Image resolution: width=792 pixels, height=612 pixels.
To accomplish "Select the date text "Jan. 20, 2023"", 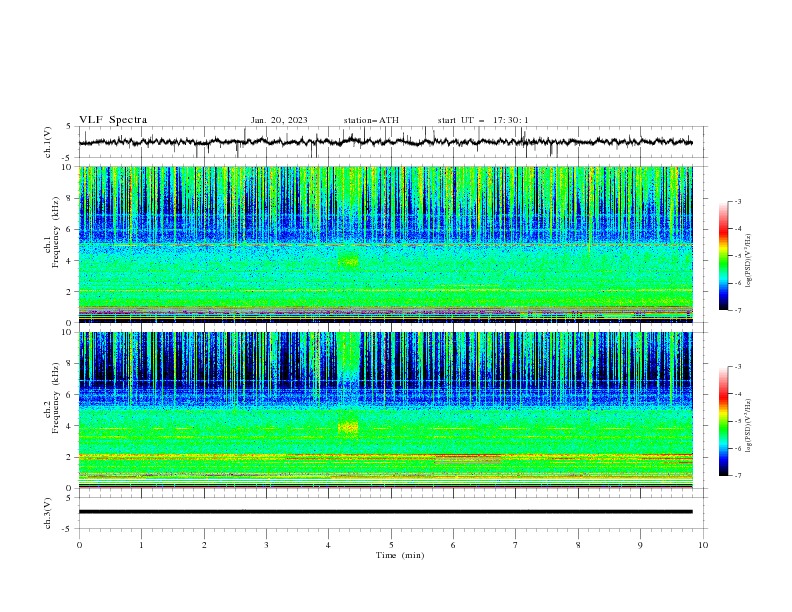I will point(279,120).
